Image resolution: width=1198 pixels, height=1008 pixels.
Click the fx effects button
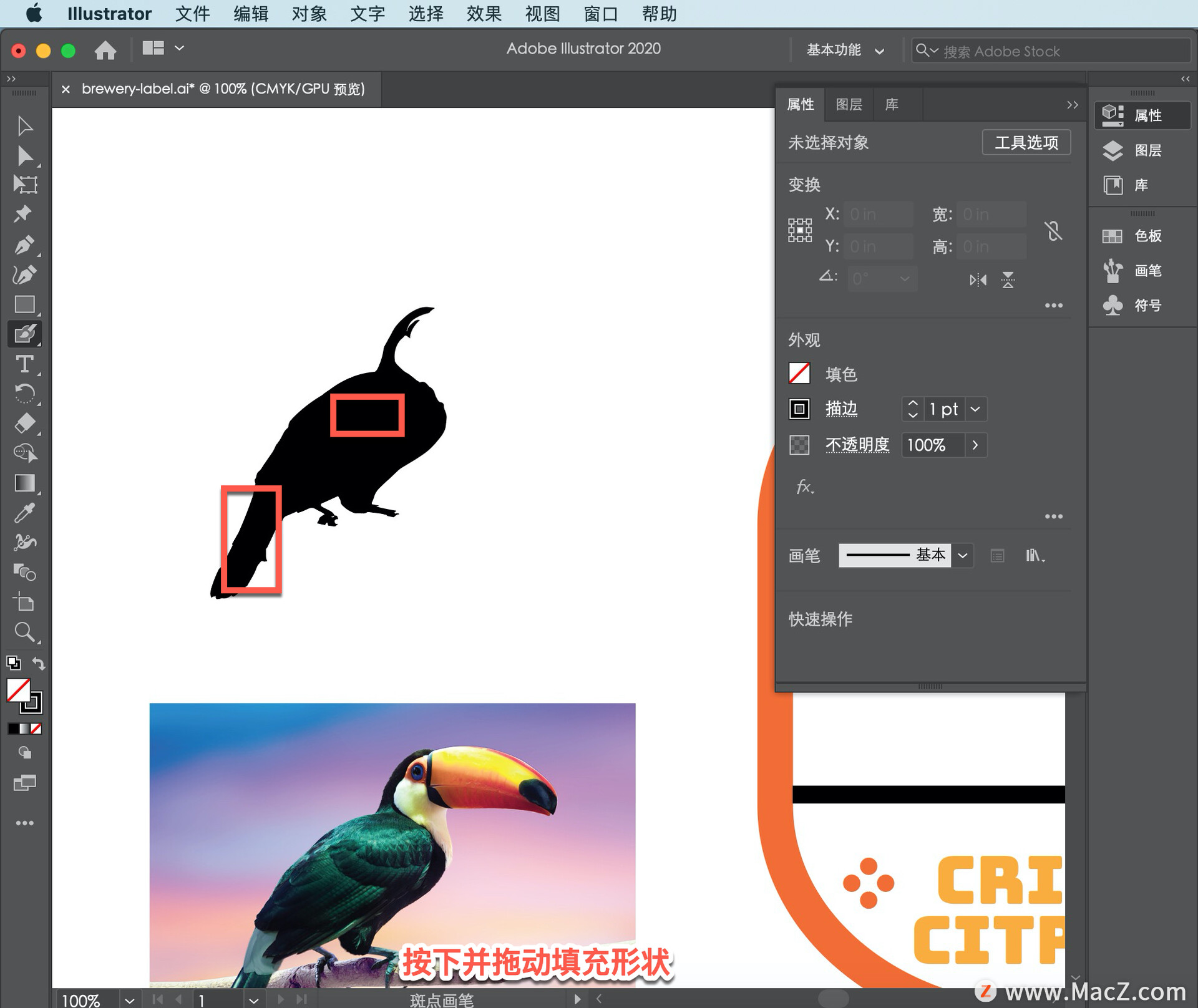(x=804, y=487)
